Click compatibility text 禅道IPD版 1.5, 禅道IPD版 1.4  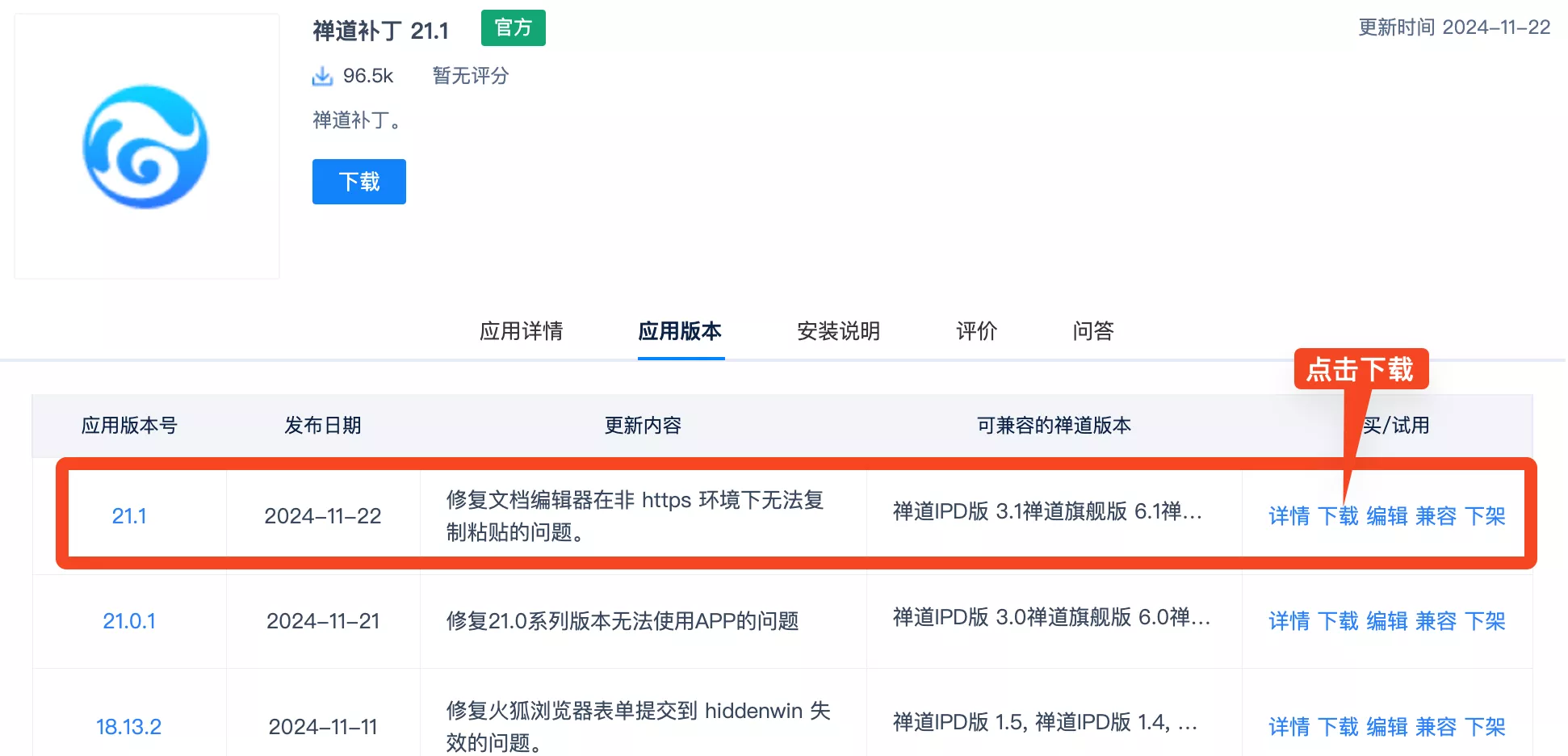pos(1046,722)
